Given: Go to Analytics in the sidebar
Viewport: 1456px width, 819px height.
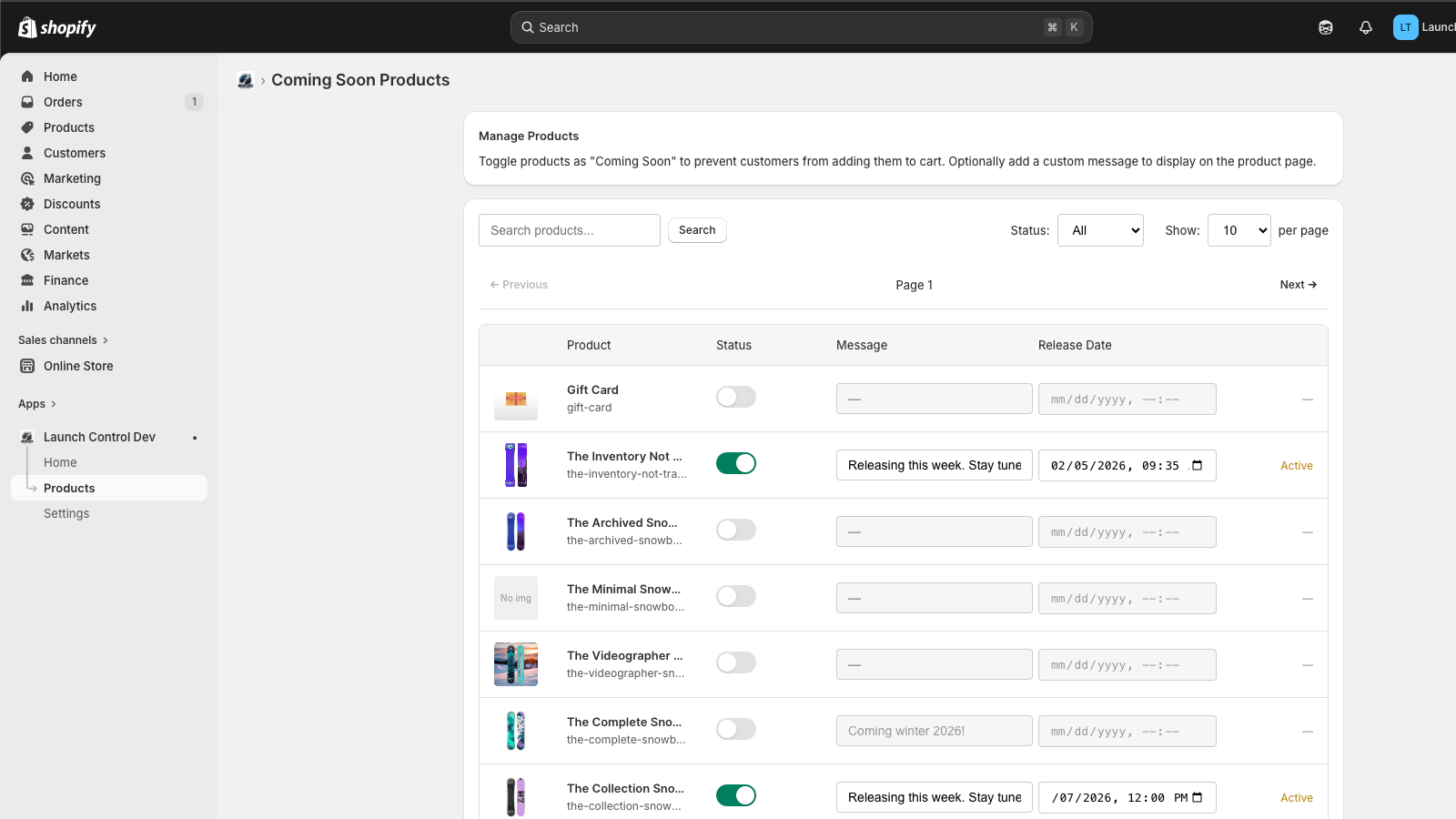Looking at the screenshot, I should tap(68, 306).
